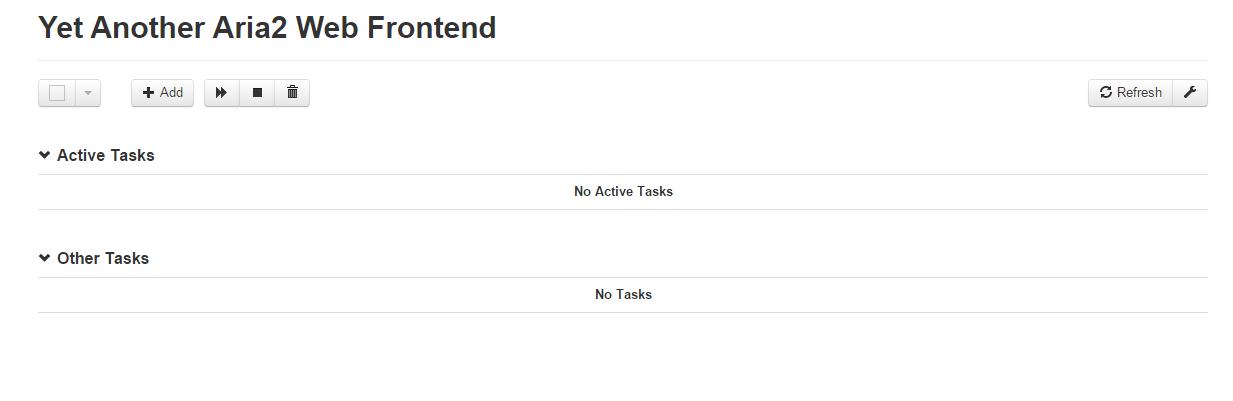Click the No Active Tasks message
The image size is (1233, 401).
coord(623,191)
